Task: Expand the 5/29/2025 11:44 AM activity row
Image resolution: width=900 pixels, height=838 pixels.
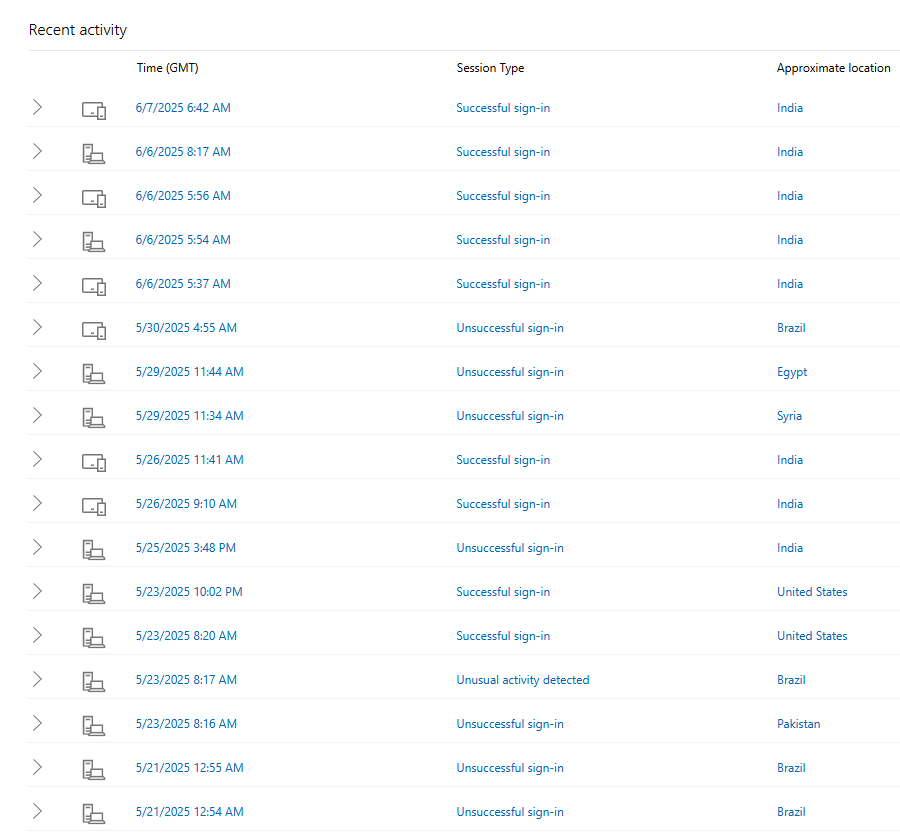Action: [x=37, y=371]
